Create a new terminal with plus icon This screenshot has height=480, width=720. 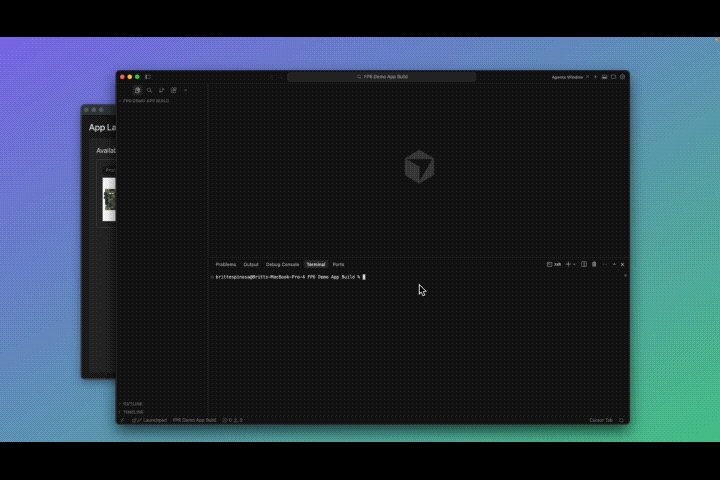tap(568, 265)
